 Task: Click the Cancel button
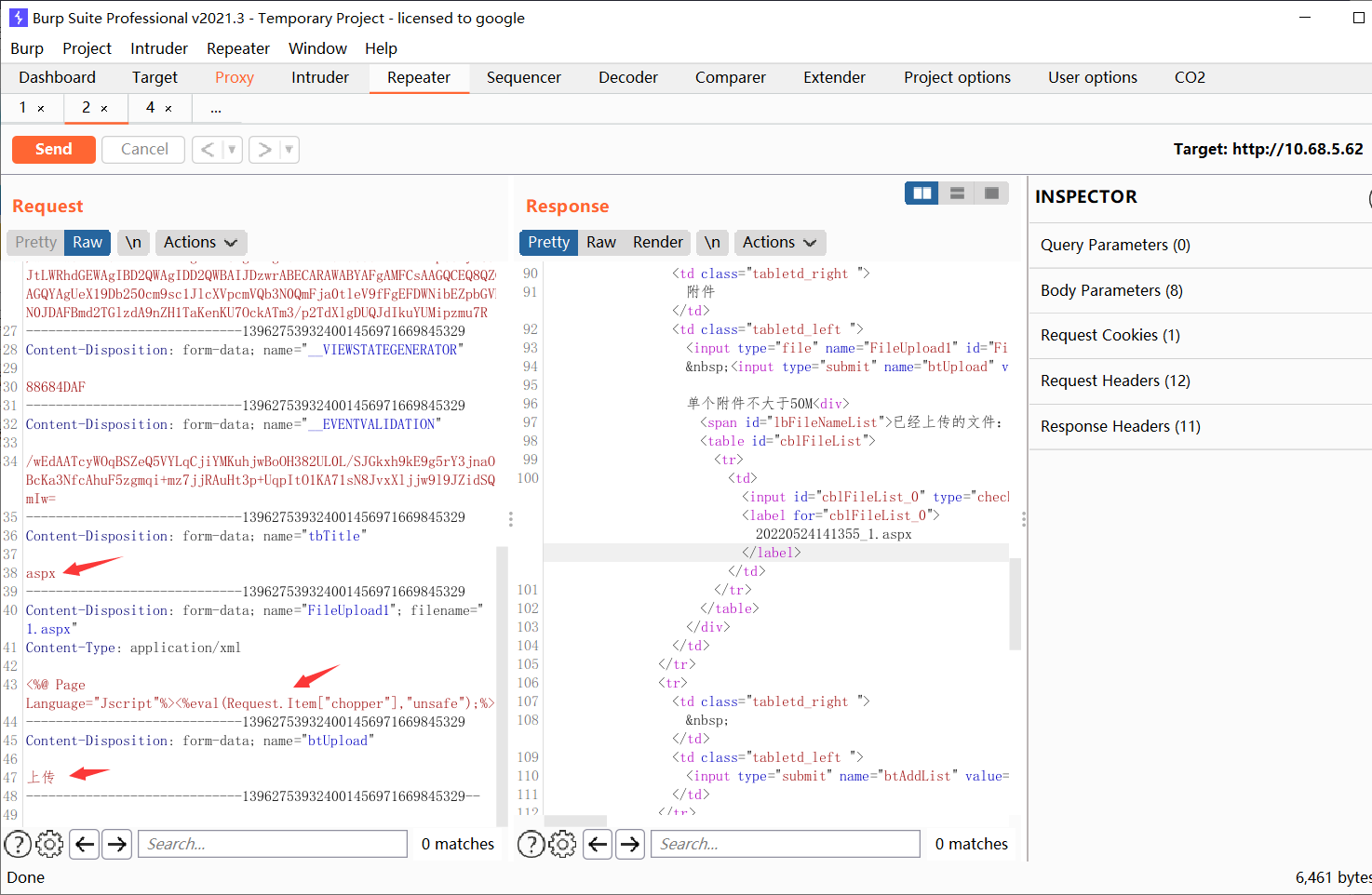(144, 149)
